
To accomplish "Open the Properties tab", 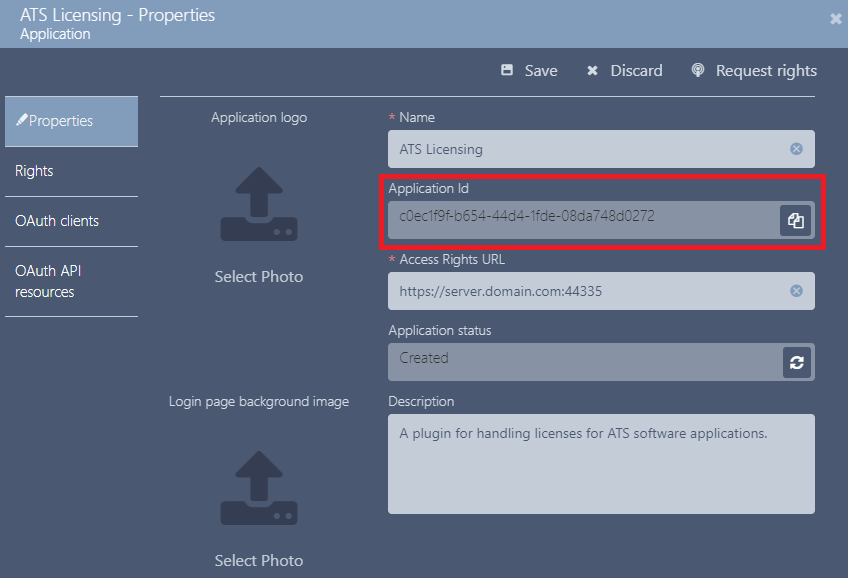I will 71,121.
